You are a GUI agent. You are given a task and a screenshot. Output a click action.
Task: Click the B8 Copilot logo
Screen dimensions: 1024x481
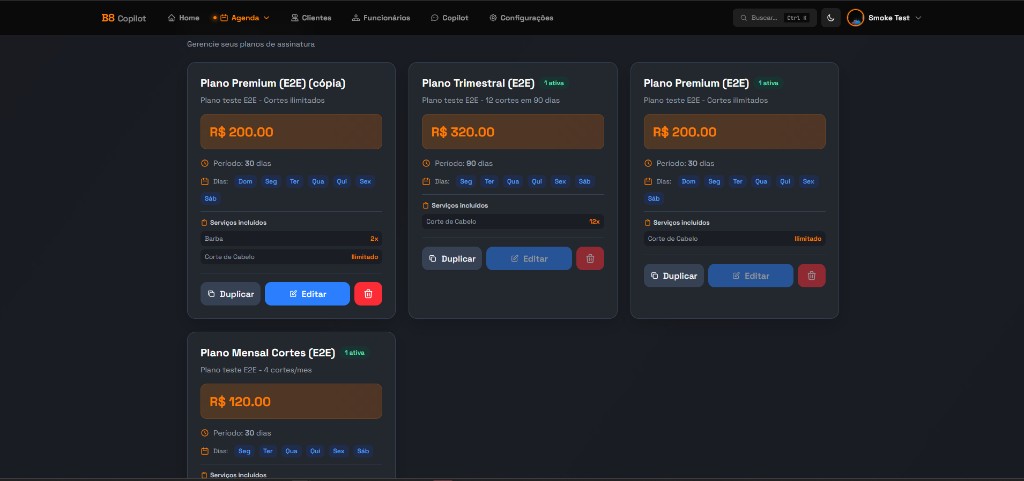coord(123,18)
